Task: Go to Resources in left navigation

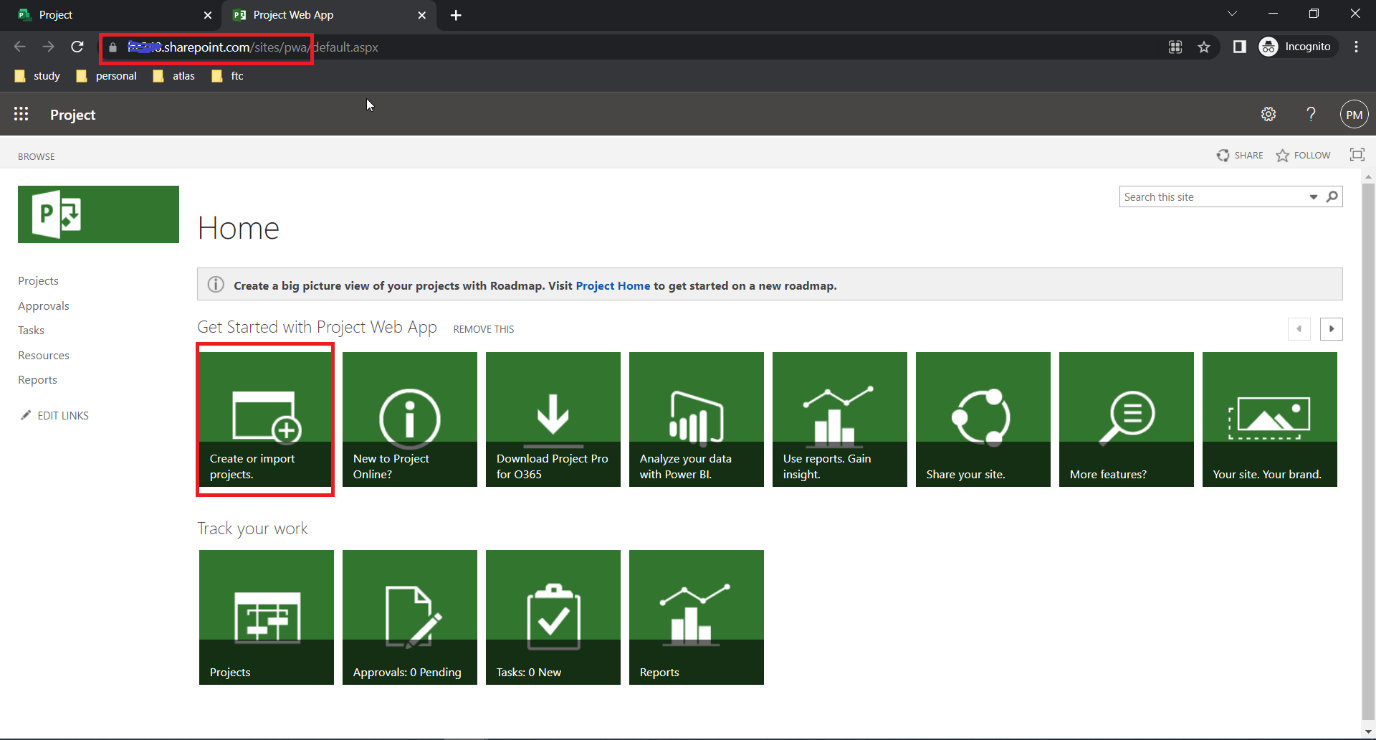Action: [44, 355]
